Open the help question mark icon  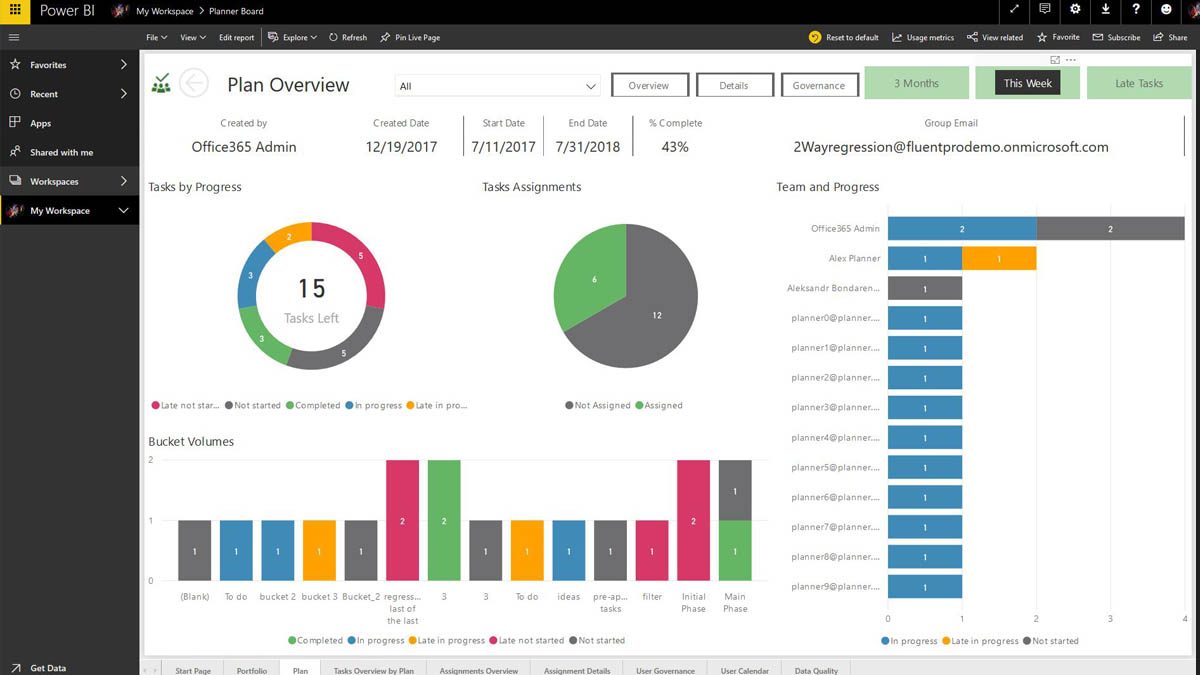coord(1136,10)
